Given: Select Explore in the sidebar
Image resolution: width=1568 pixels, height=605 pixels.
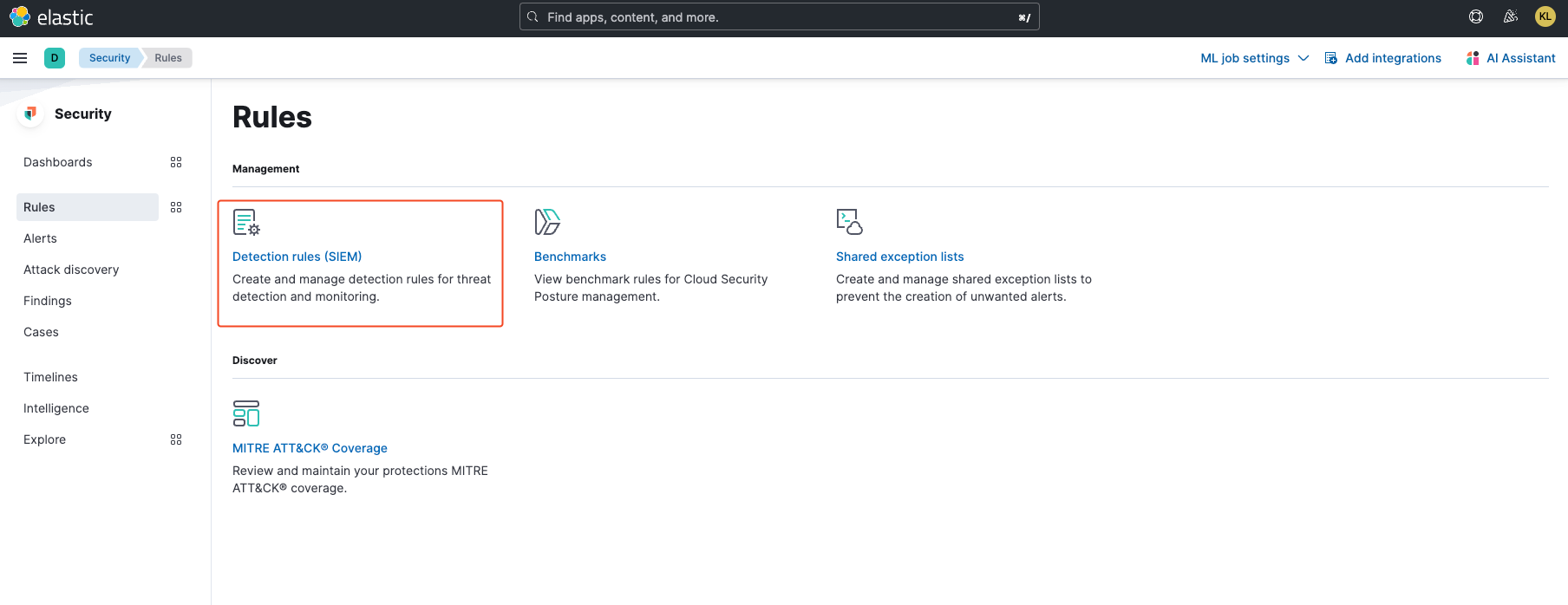Looking at the screenshot, I should (x=44, y=439).
